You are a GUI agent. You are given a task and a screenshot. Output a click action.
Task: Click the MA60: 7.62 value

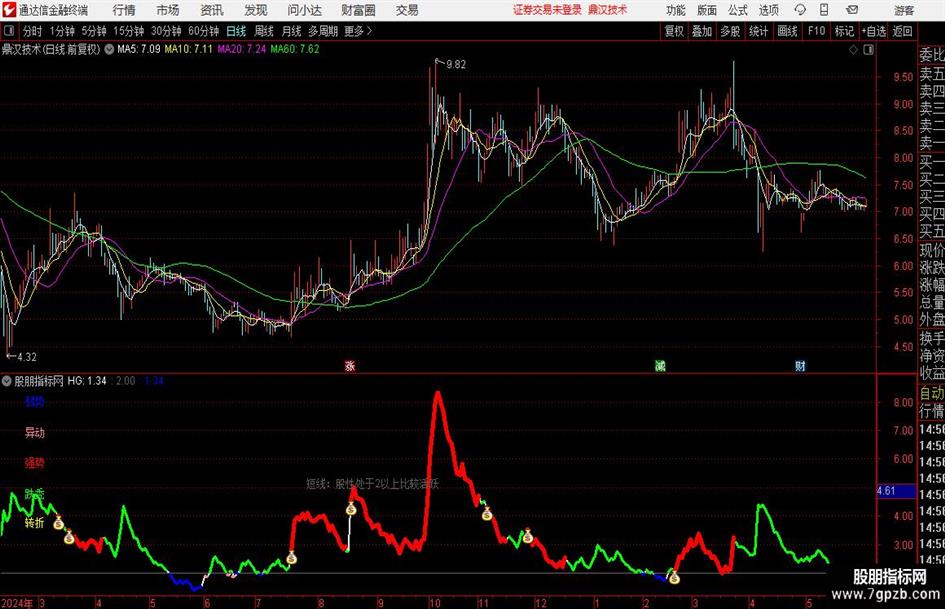click(x=295, y=49)
